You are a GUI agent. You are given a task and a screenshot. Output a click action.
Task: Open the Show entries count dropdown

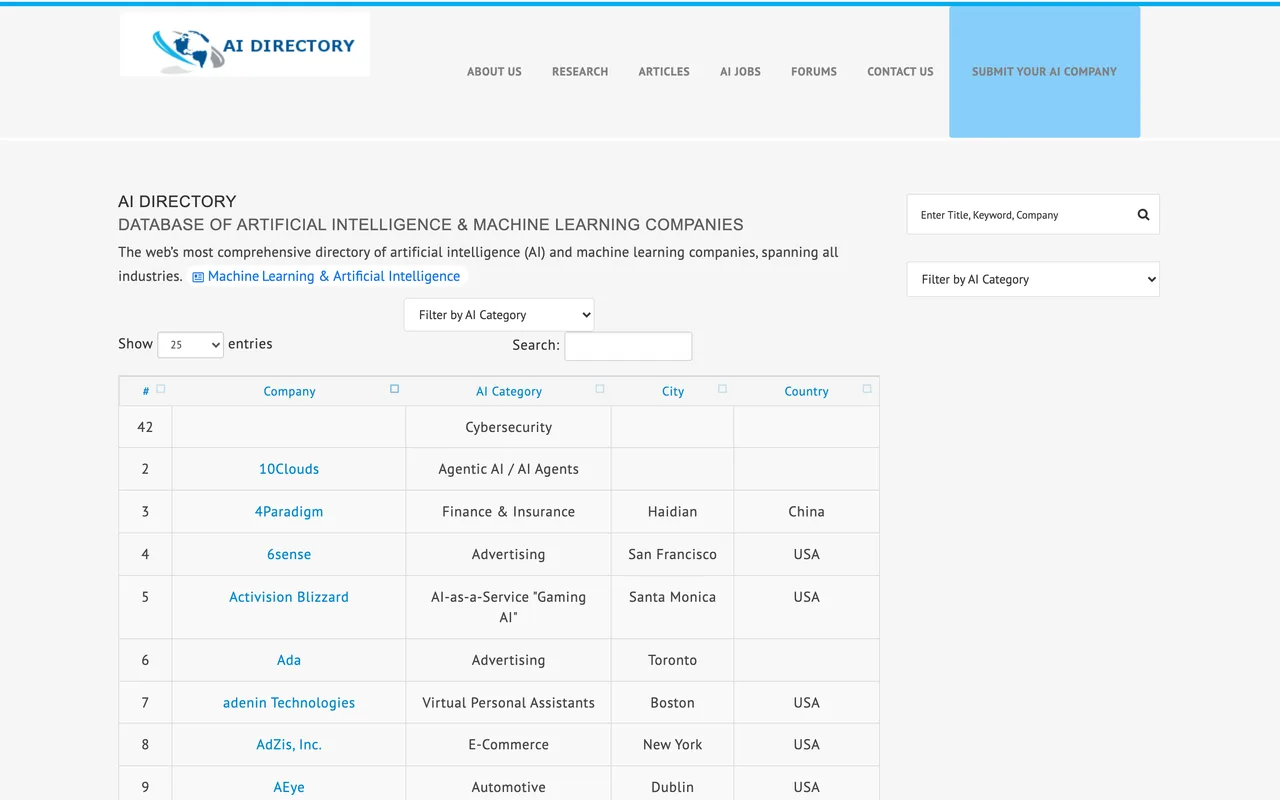pyautogui.click(x=190, y=345)
